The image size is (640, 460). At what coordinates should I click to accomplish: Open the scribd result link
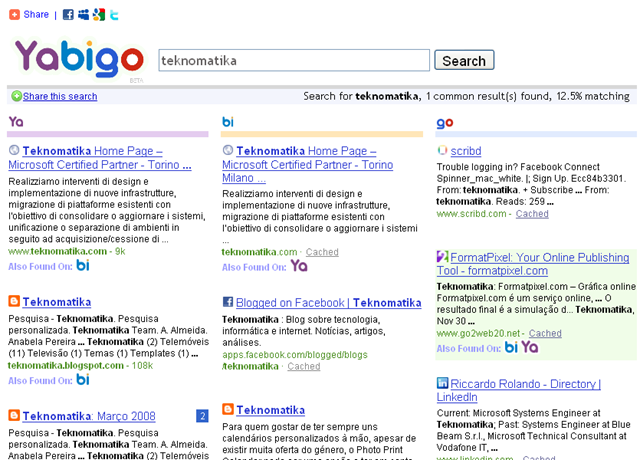click(x=466, y=151)
